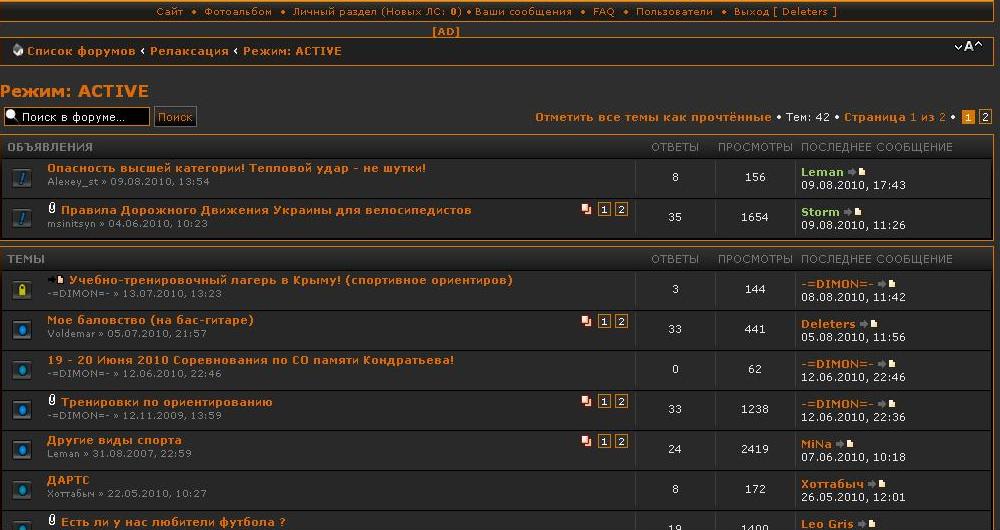The image size is (1000, 530).
Task: Click topic status icon for ДАРТС
Action: [x=22, y=490]
